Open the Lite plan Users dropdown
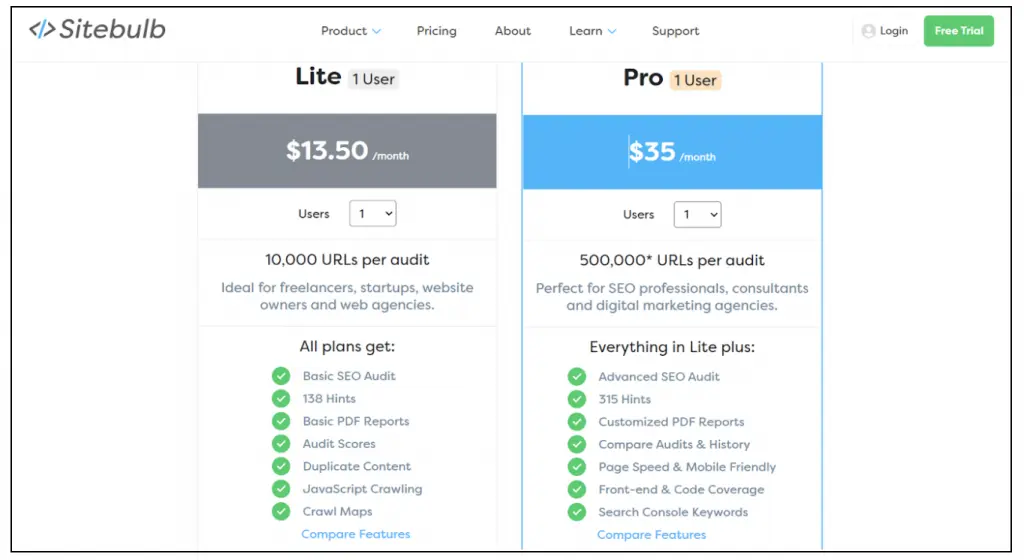 [373, 214]
